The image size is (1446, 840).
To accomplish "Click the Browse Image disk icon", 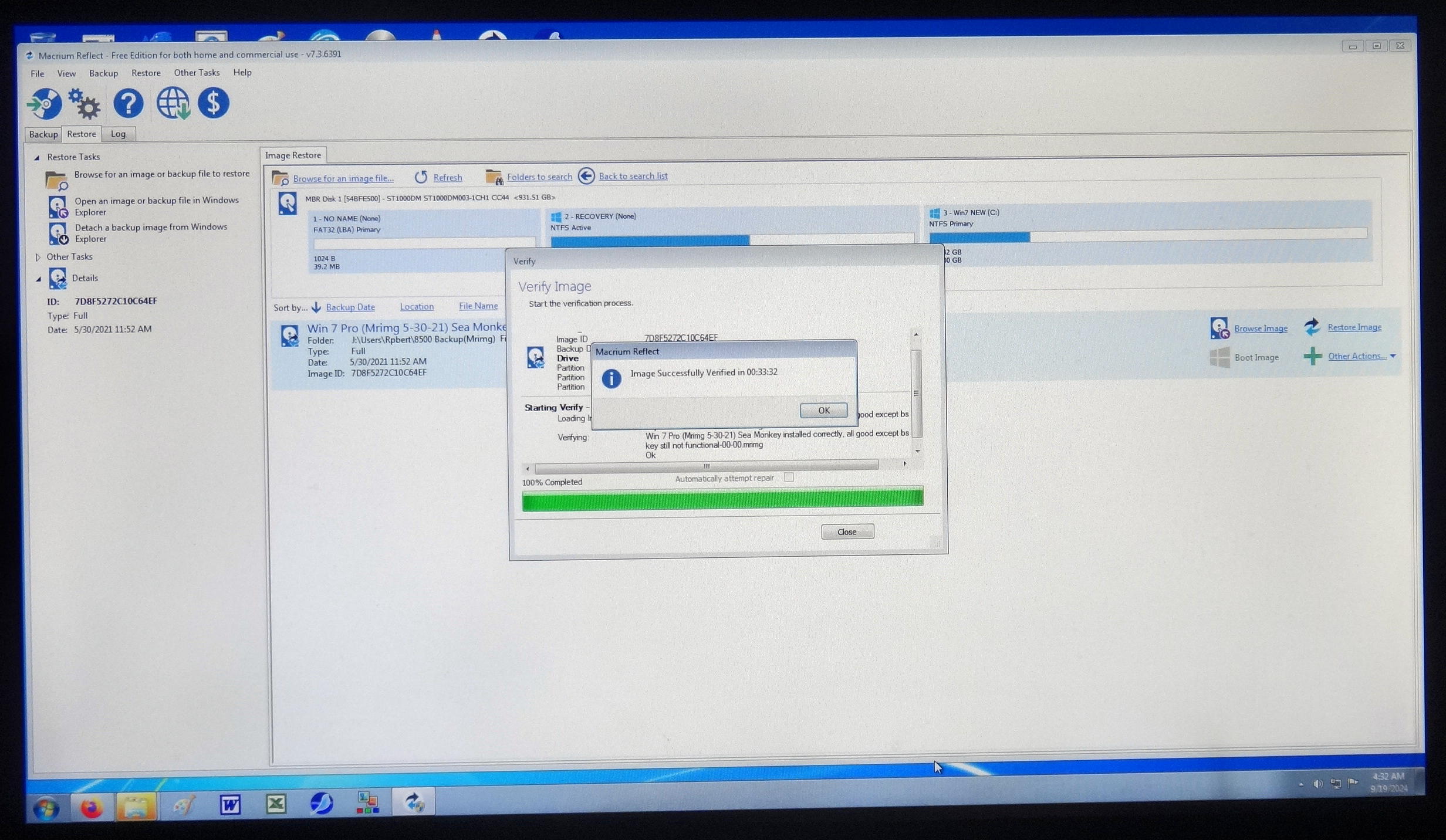I will point(1219,328).
